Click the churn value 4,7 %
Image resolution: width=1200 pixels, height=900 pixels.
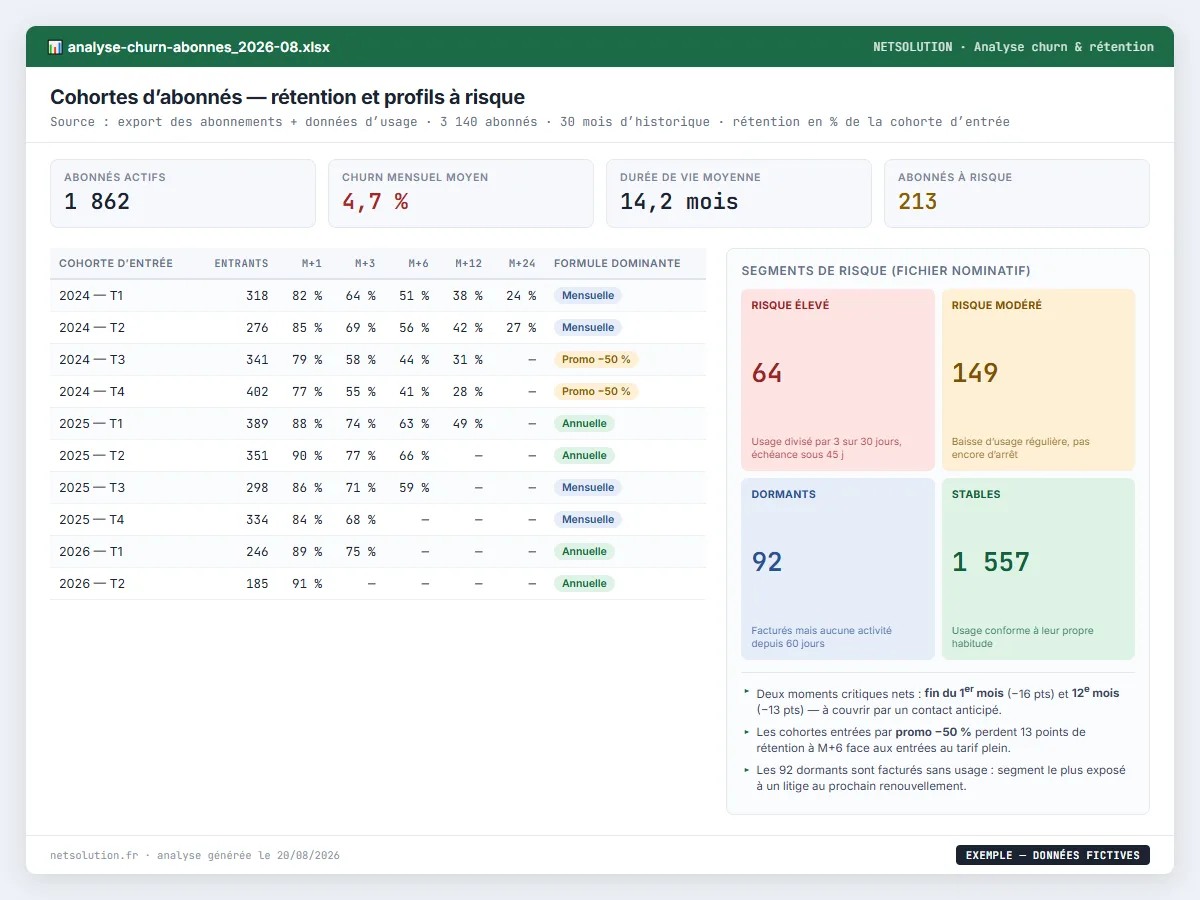point(375,202)
